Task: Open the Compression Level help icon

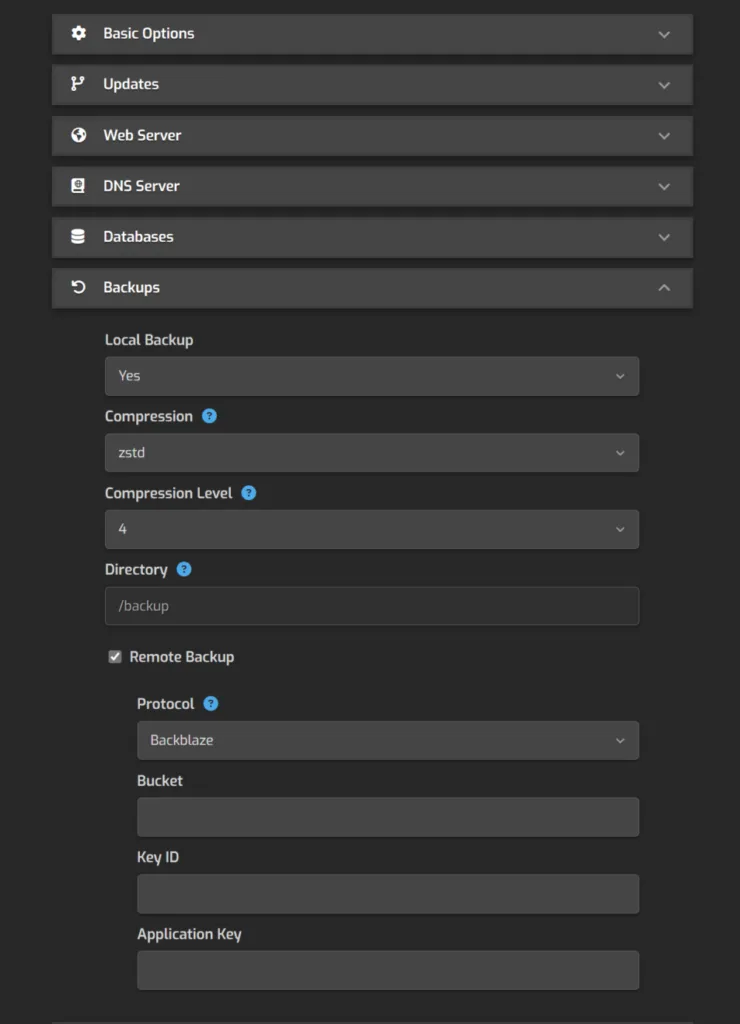Action: pos(249,493)
